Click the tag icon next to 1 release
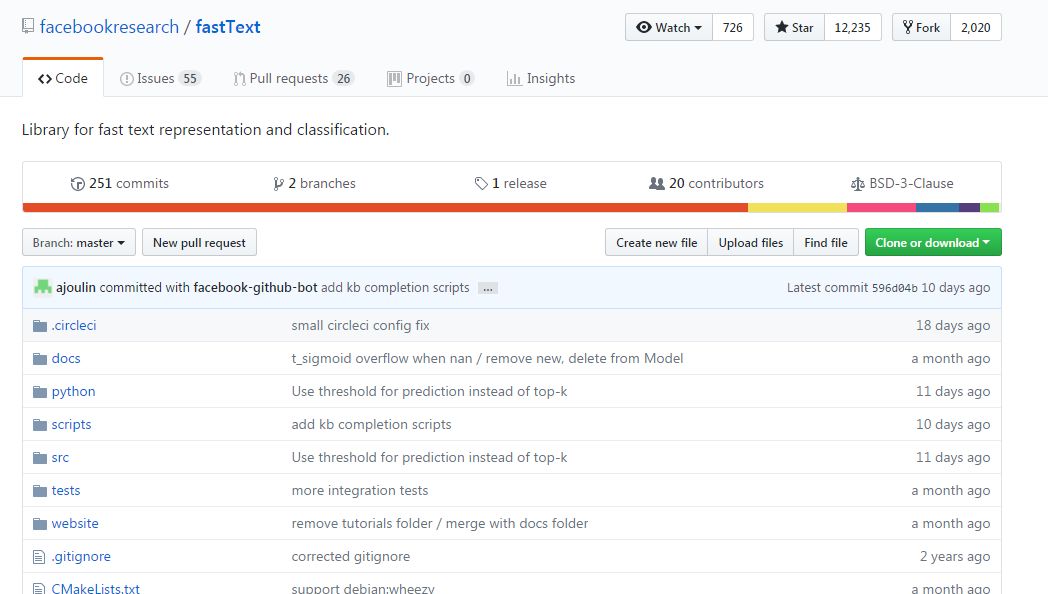The height and width of the screenshot is (594, 1048). coord(481,183)
